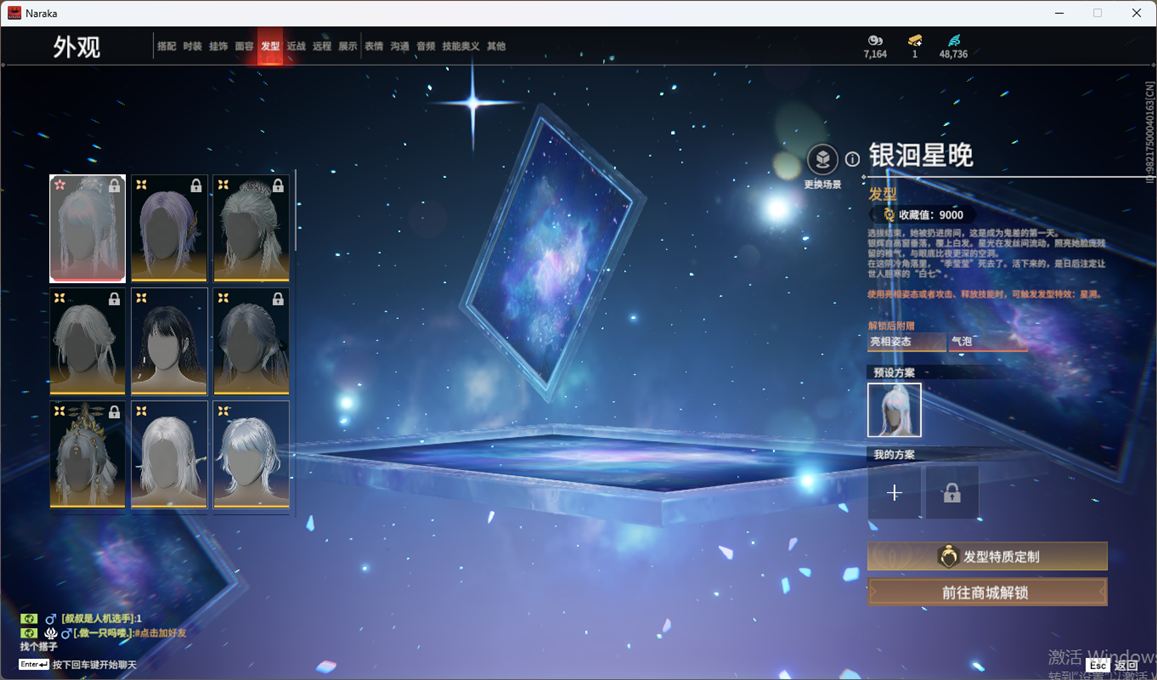Click the plus icon under 我的方案

894,493
